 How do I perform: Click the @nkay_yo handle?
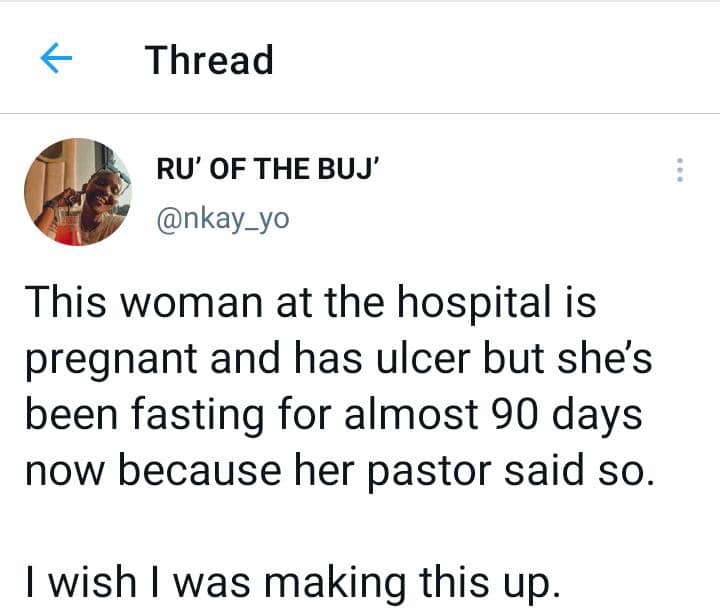[x=222, y=218]
